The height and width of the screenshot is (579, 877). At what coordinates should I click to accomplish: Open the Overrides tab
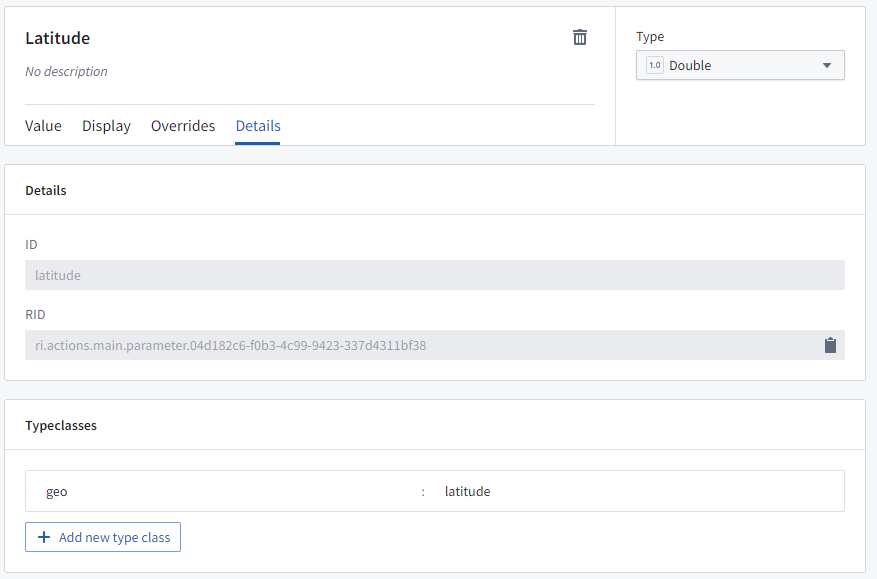pos(183,126)
